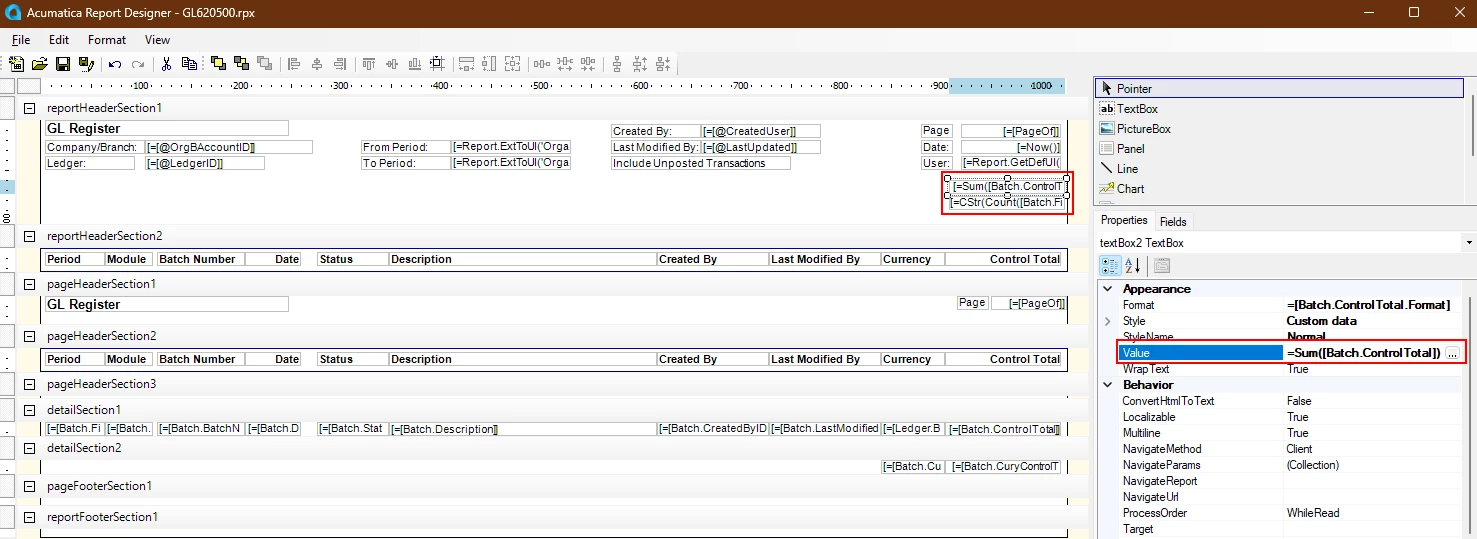
Task: Click the Make Same Width icon
Action: click(466, 63)
